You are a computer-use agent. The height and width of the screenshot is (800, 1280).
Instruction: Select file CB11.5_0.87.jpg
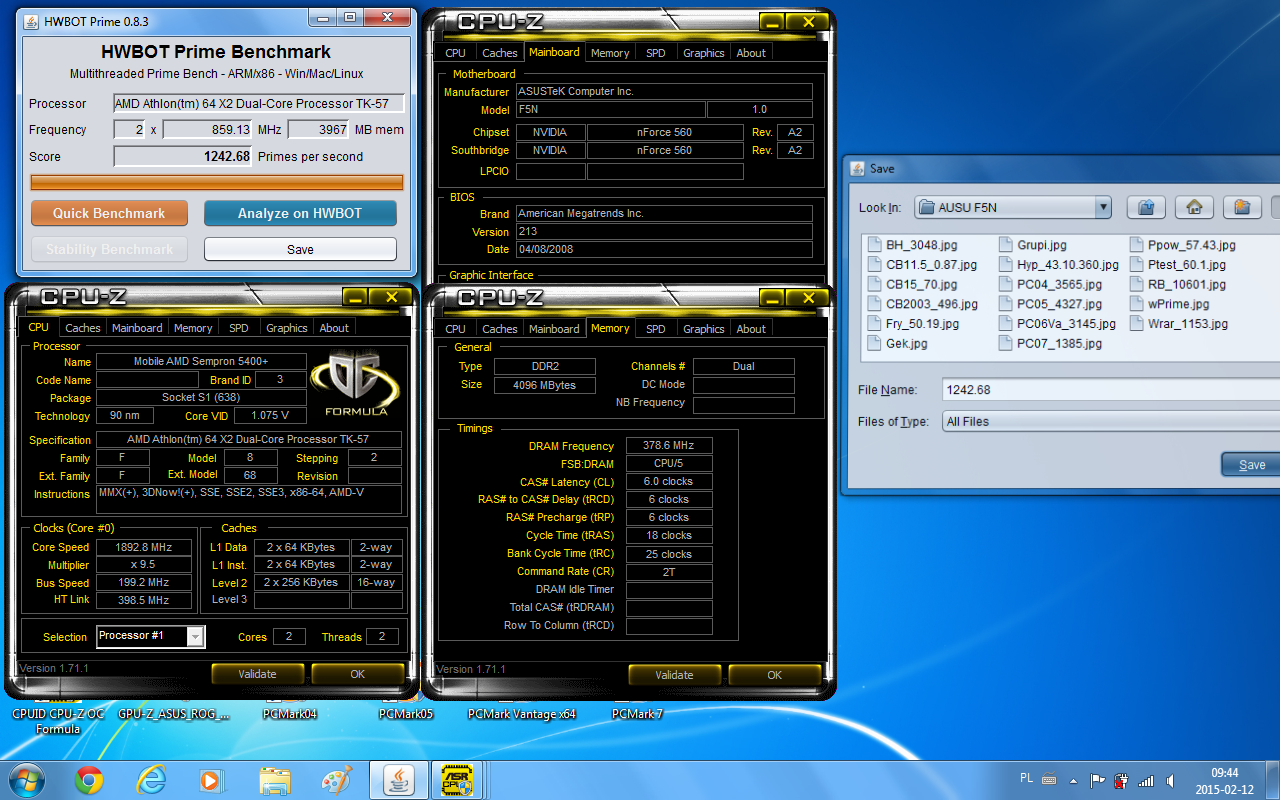click(x=922, y=265)
